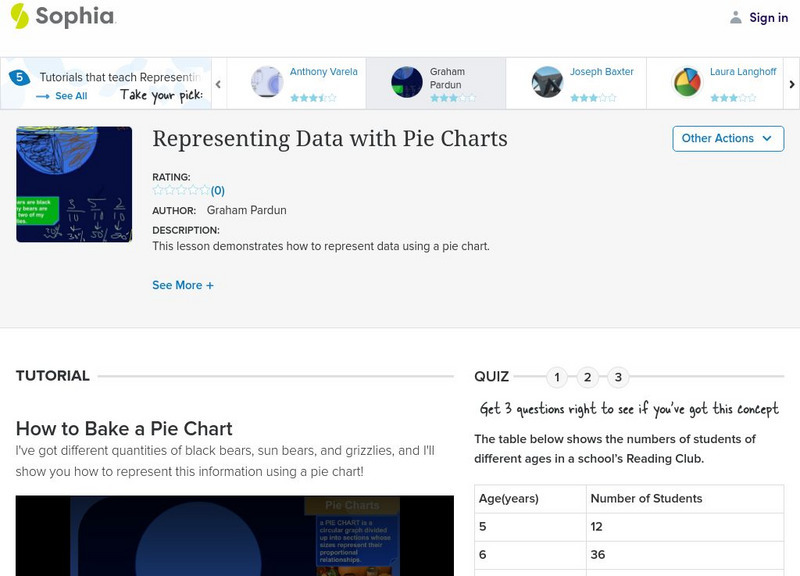Expand the See More description section

182,284
